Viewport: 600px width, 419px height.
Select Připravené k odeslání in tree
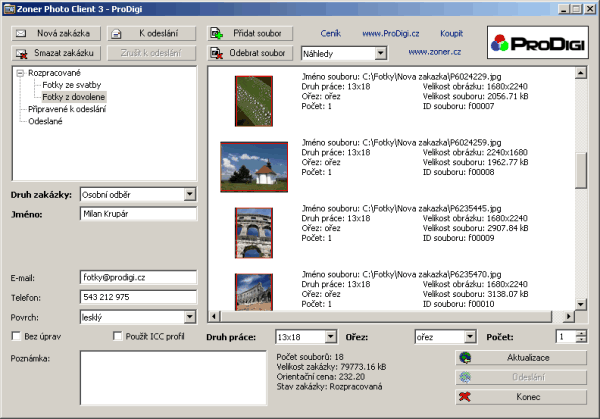tap(67, 109)
